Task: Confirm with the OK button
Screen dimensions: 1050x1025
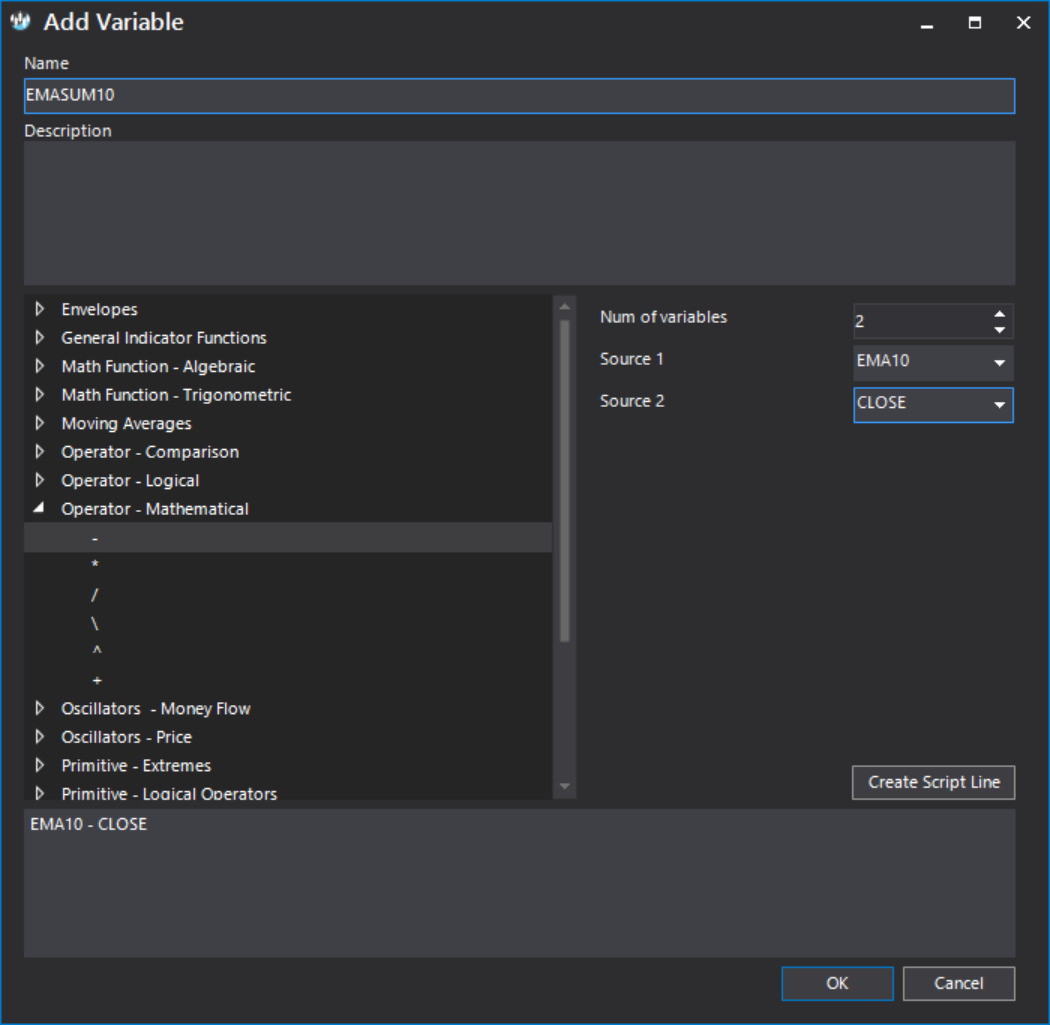Action: click(837, 983)
